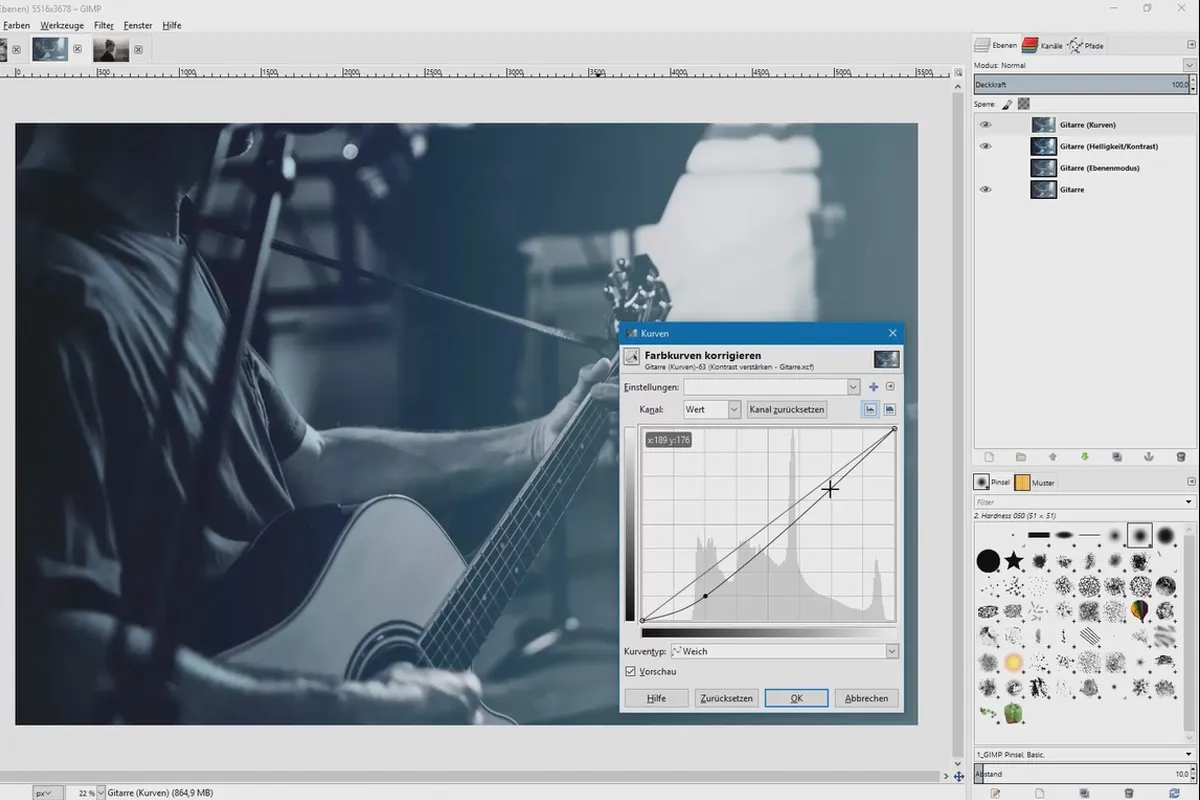1200x800 pixels.
Task: Open the layers dock configuration menu
Action: point(1191,45)
